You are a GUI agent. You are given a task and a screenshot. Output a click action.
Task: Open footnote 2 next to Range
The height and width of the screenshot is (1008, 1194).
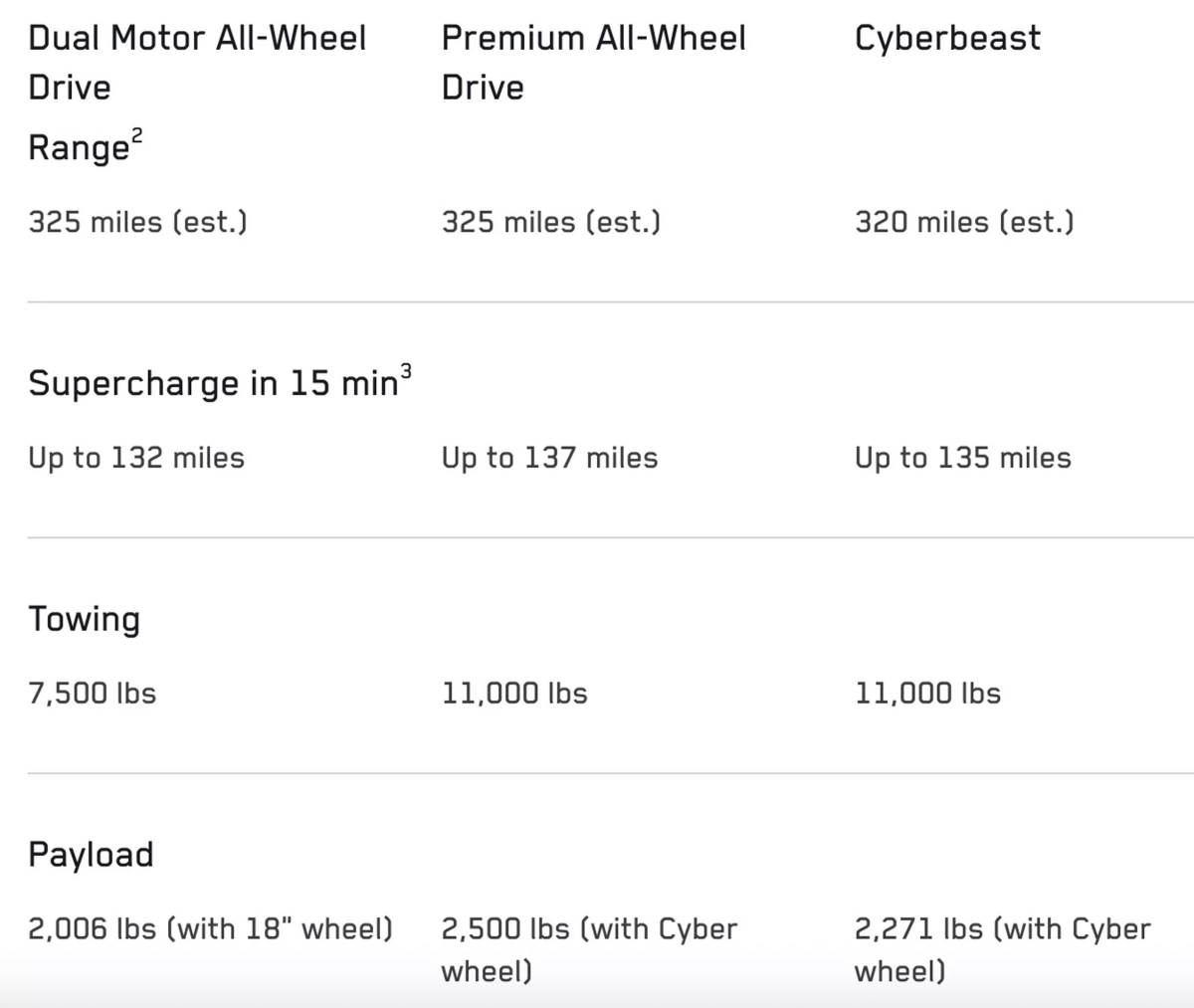137,135
